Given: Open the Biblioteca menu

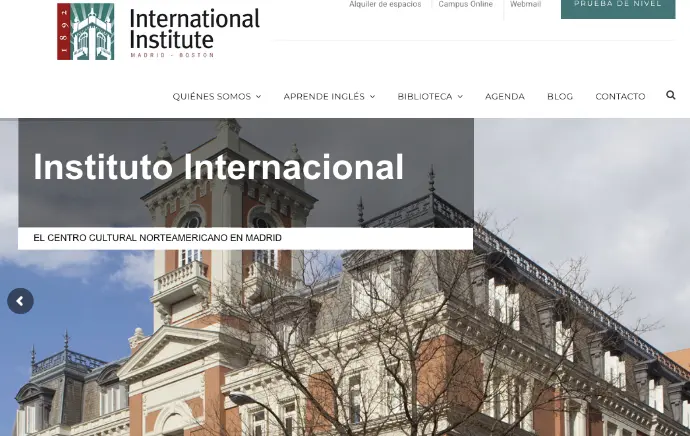Looking at the screenshot, I should (425, 96).
